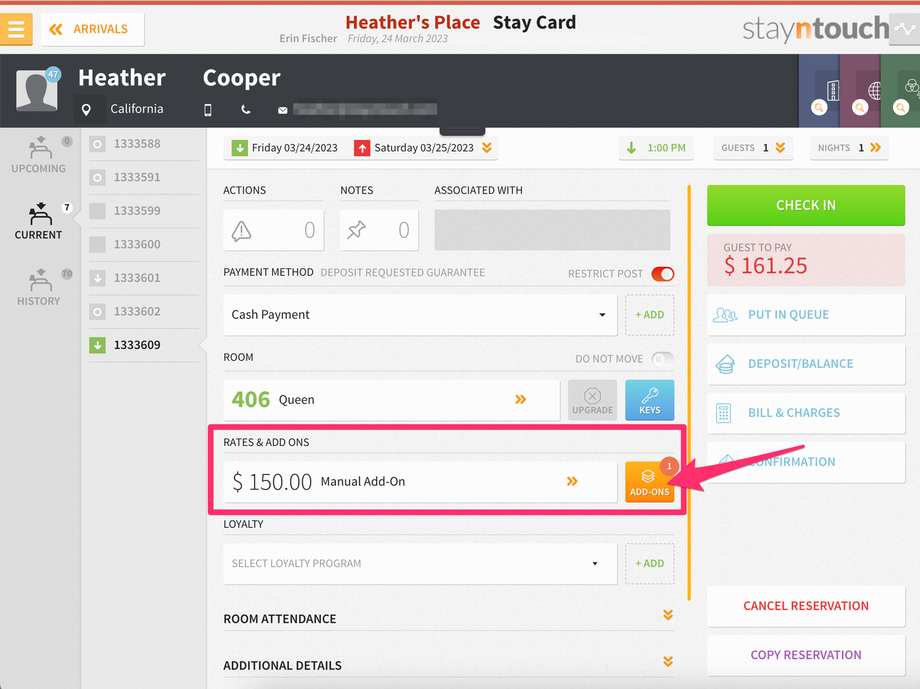The height and width of the screenshot is (689, 920).
Task: Click the green Check In button
Action: click(x=806, y=205)
